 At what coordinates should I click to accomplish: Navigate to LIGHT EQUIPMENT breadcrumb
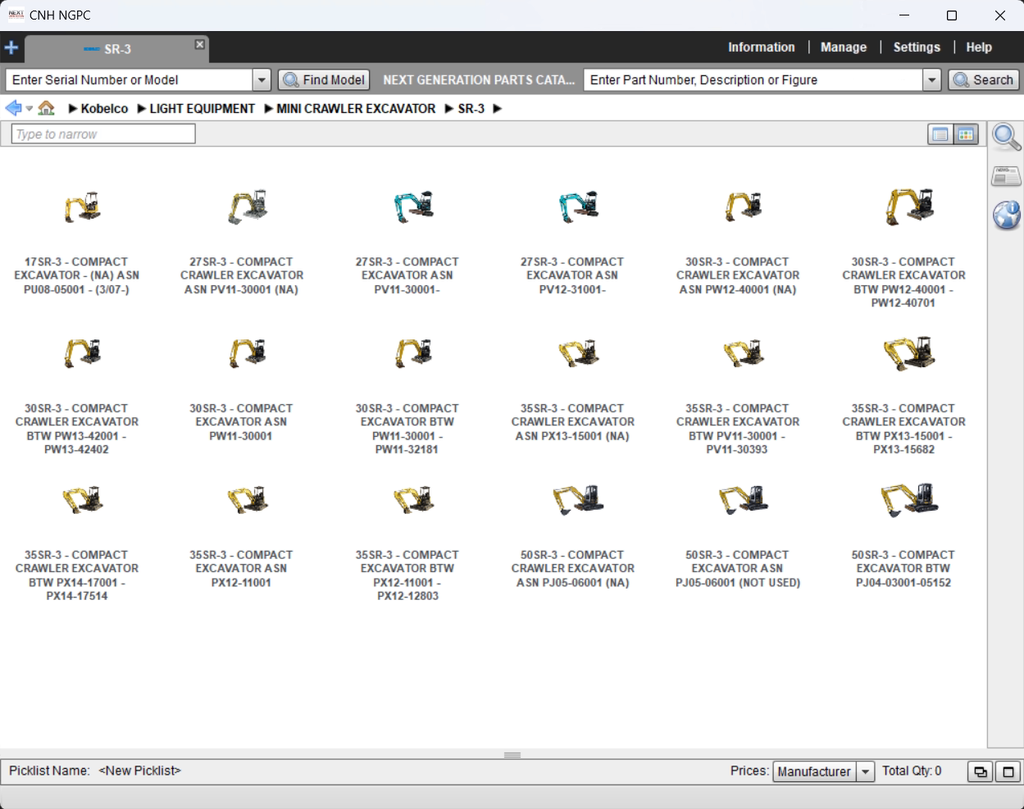click(202, 108)
